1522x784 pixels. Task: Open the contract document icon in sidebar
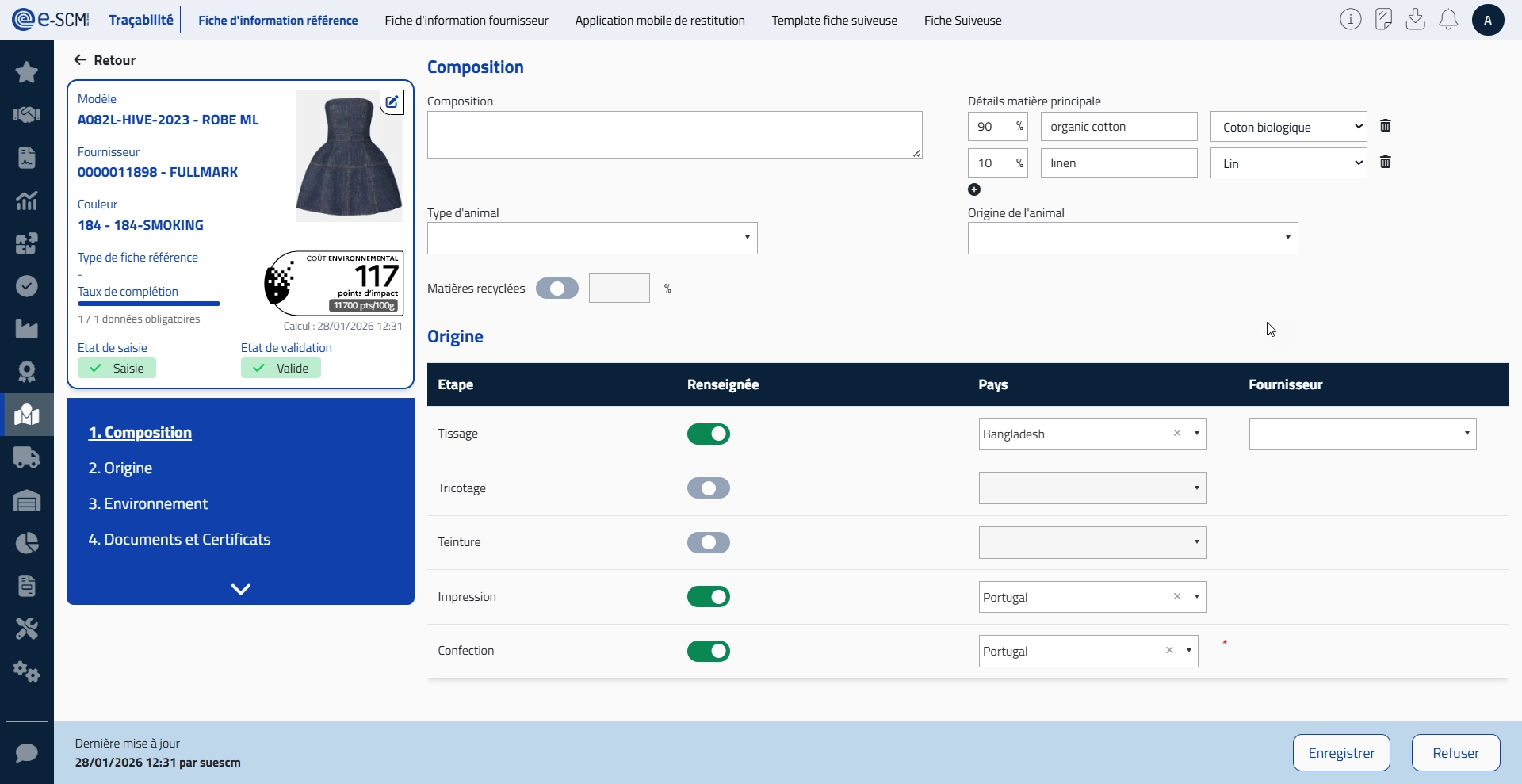pyautogui.click(x=27, y=158)
